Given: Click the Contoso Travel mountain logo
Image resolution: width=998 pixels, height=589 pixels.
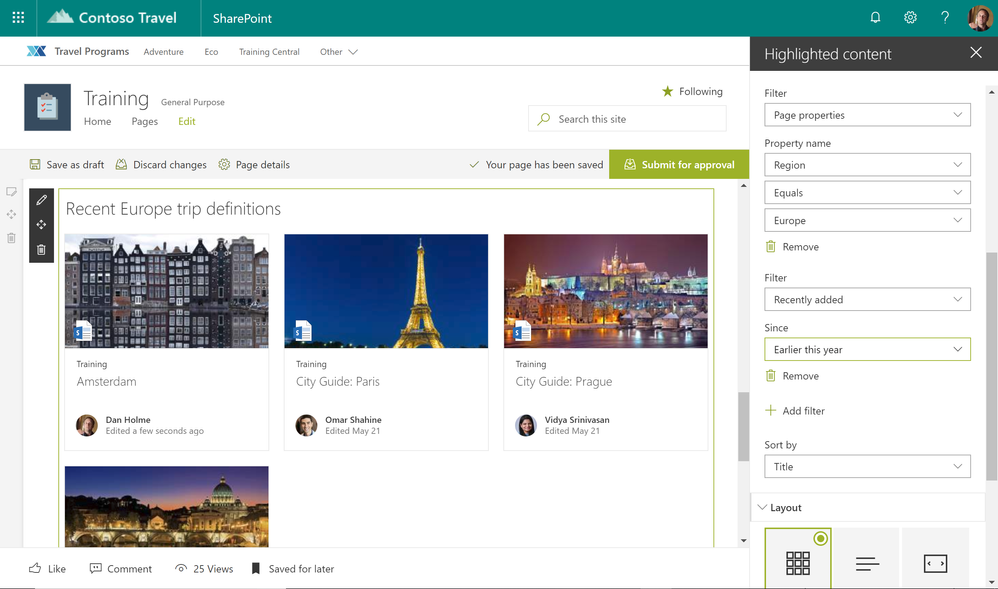Looking at the screenshot, I should click(x=60, y=17).
